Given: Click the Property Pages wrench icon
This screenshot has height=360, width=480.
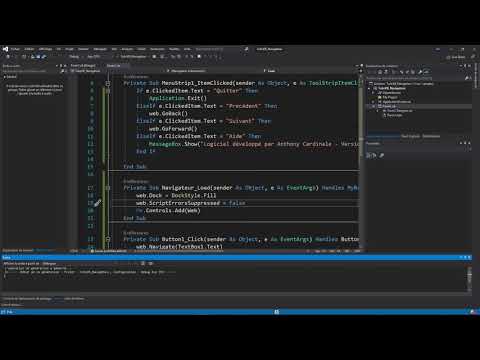Looking at the screenshot, I should coord(382,155).
